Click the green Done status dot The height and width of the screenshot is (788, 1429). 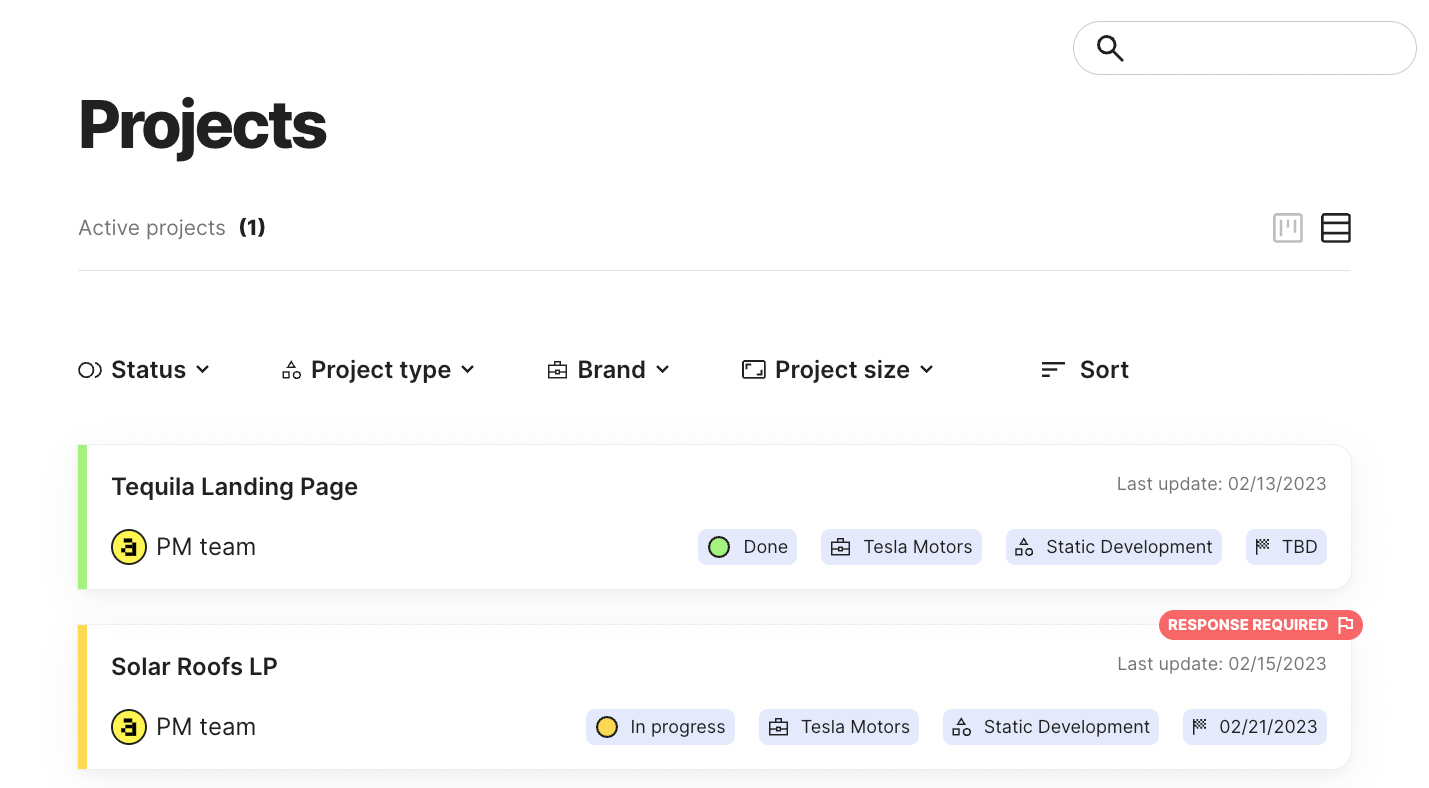719,547
